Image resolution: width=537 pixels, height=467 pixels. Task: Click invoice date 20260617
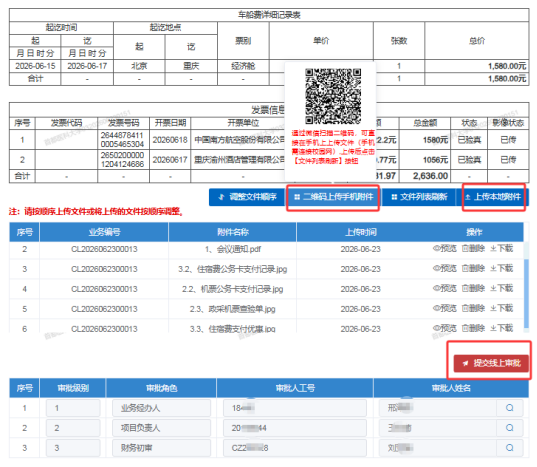(x=170, y=160)
